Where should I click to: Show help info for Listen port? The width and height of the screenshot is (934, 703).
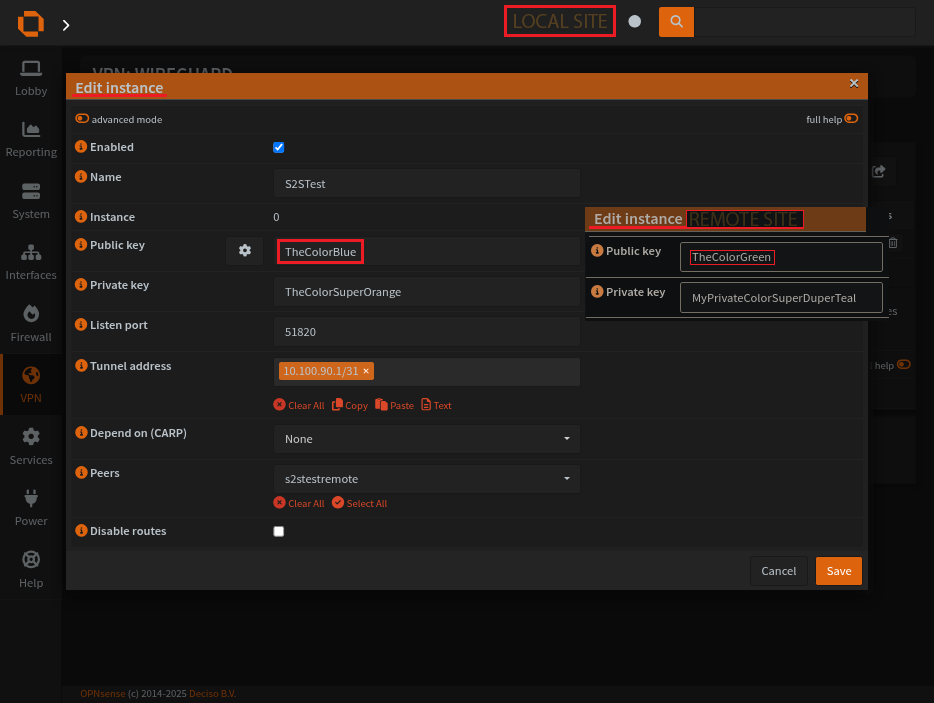(81, 324)
